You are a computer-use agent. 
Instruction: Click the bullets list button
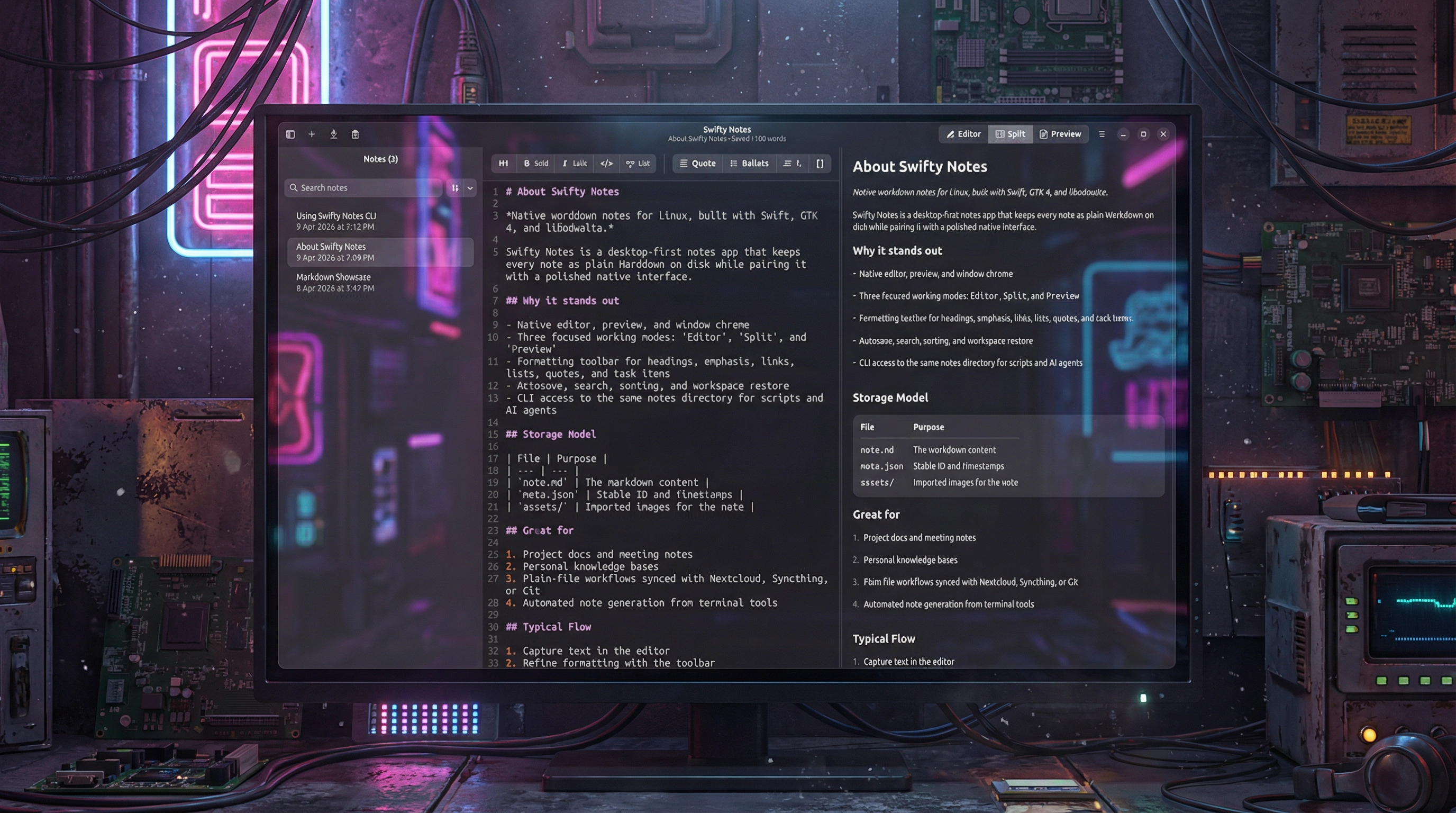pyautogui.click(x=749, y=164)
